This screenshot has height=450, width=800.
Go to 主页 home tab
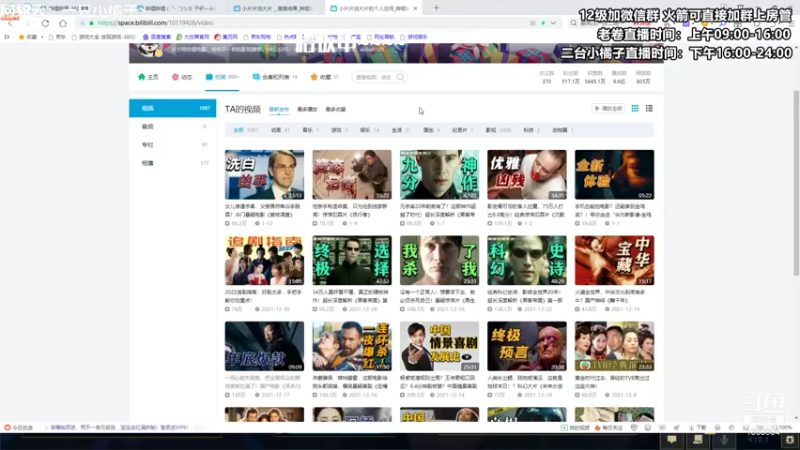[x=148, y=77]
